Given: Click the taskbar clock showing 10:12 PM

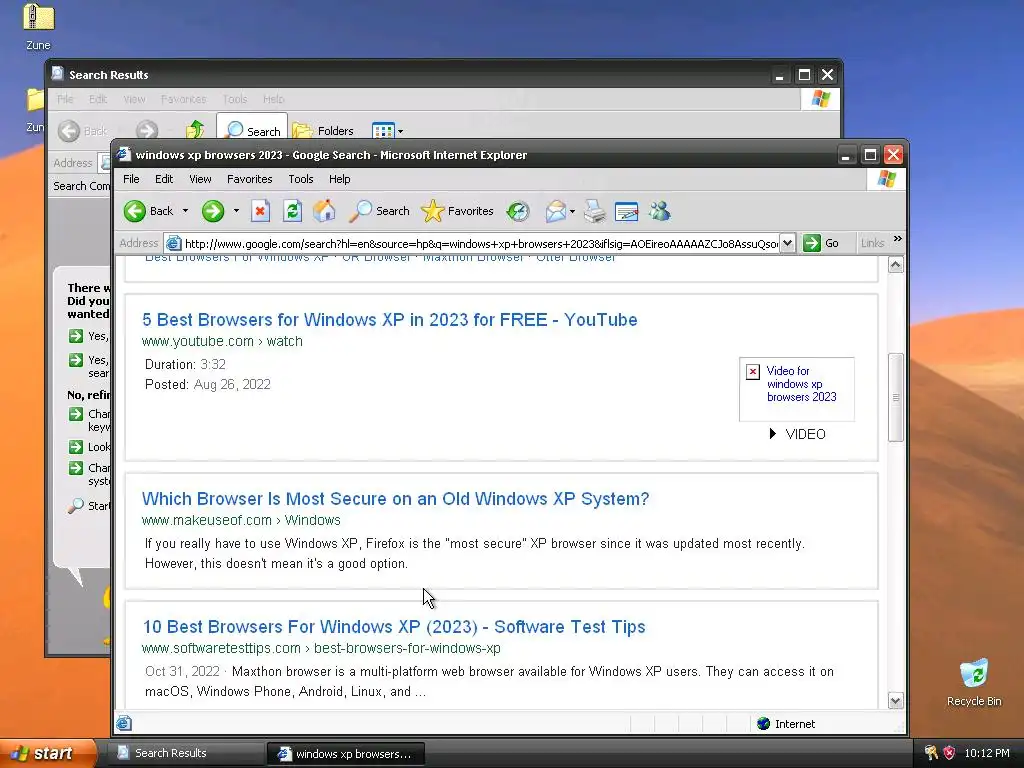Looking at the screenshot, I should 987,753.
